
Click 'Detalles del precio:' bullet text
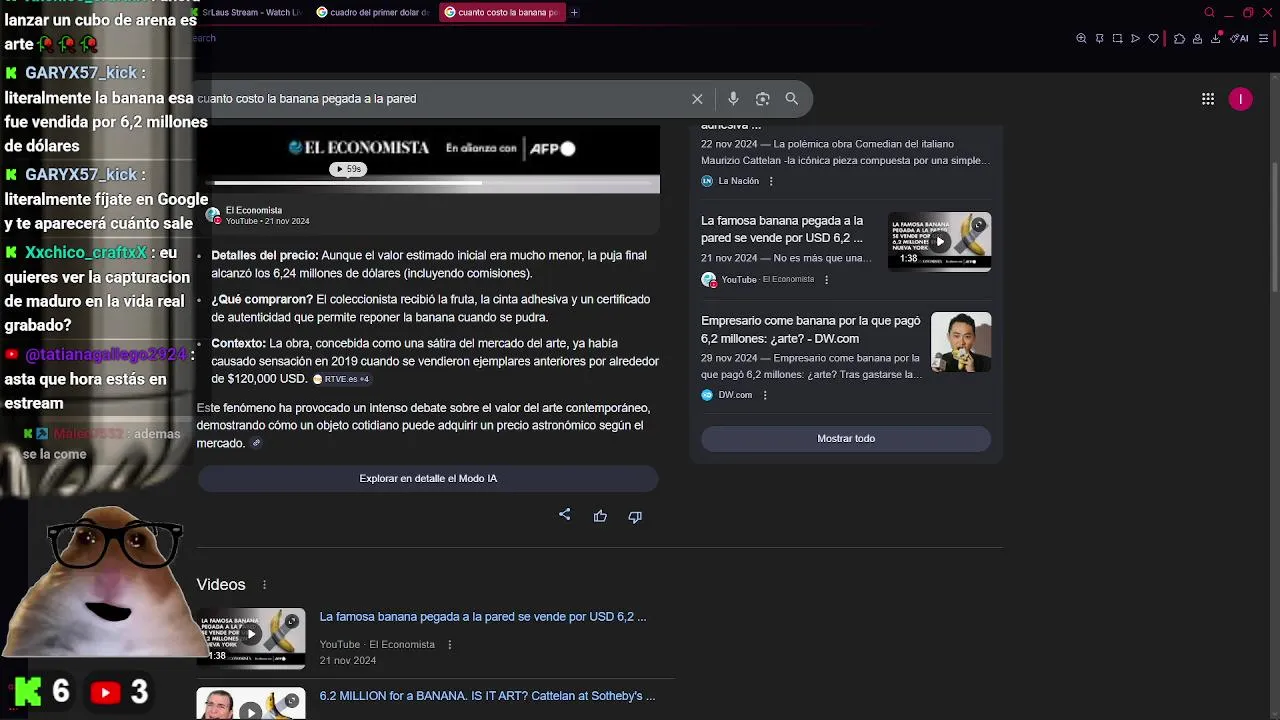pyautogui.click(x=265, y=256)
